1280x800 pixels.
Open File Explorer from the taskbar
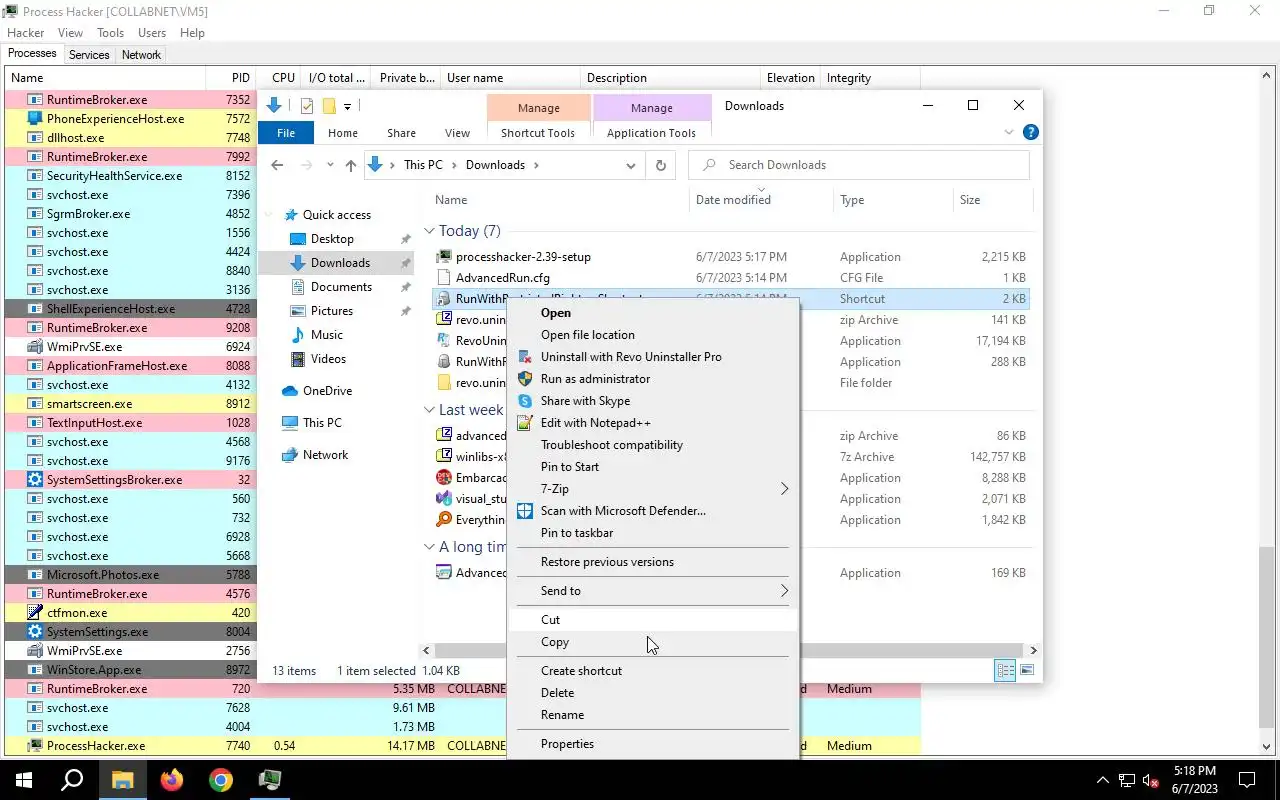point(122,780)
